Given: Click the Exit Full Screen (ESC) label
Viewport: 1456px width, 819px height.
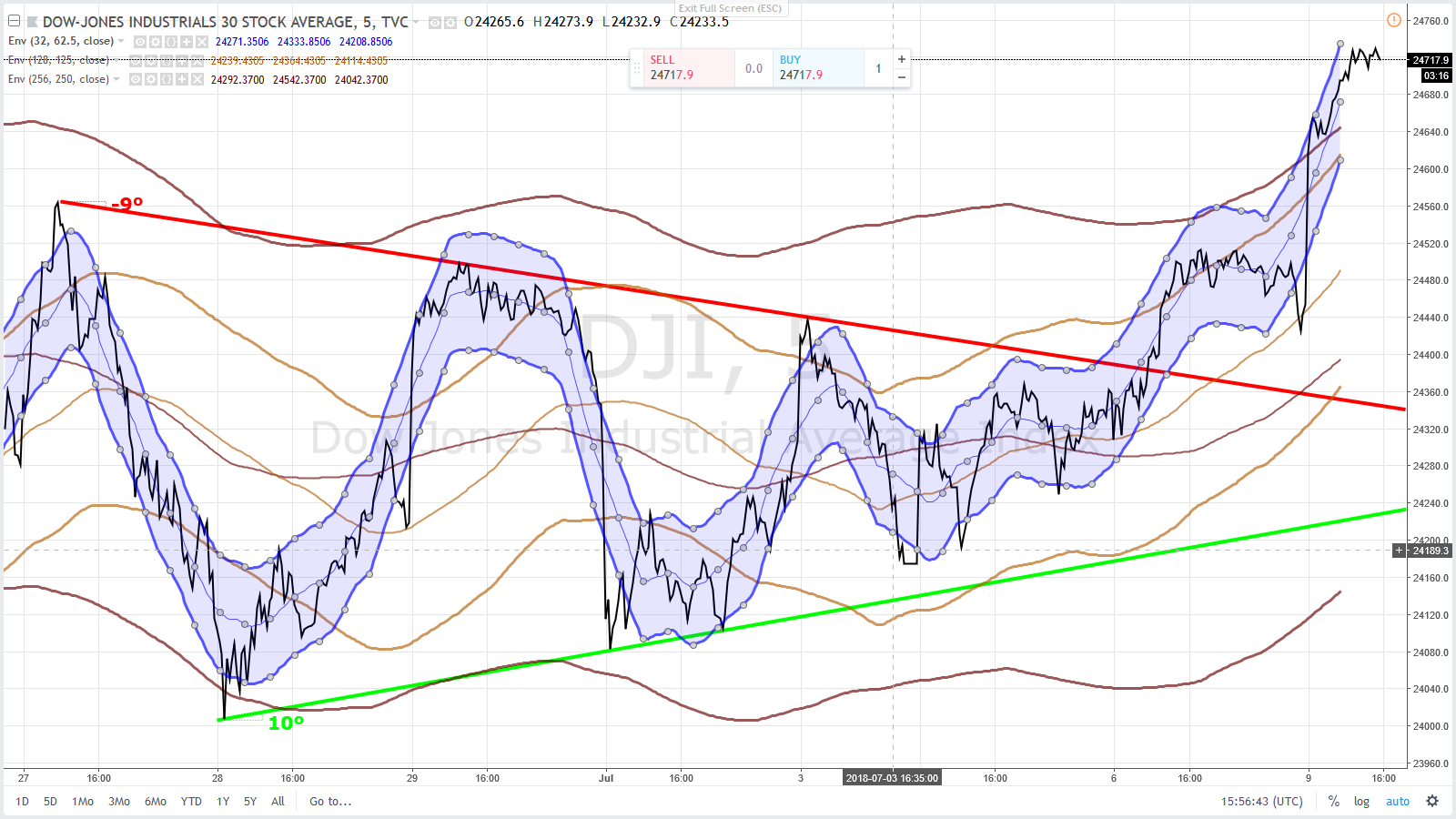Looking at the screenshot, I should click(730, 8).
